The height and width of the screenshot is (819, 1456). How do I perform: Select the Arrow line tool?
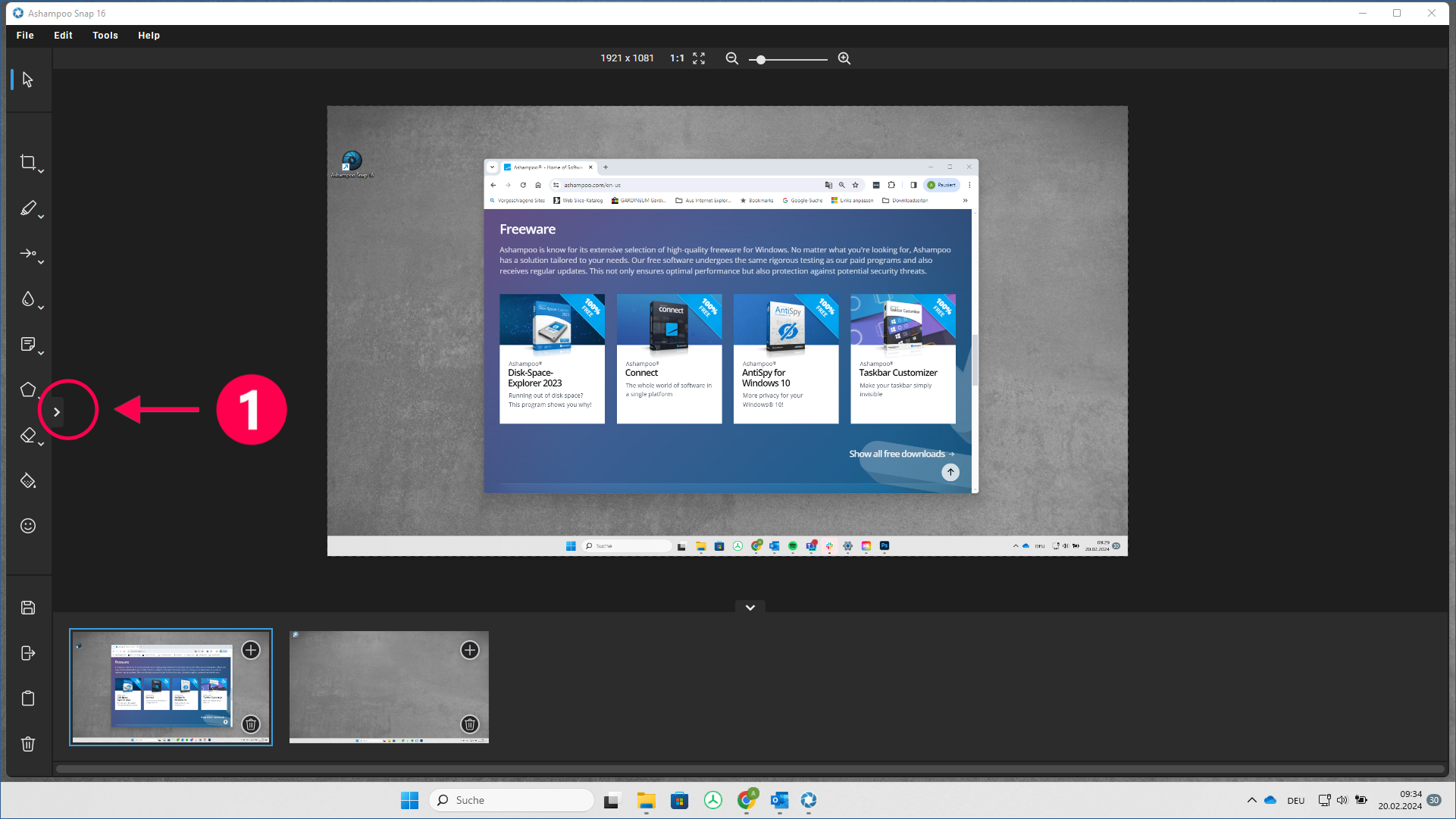[x=28, y=253]
